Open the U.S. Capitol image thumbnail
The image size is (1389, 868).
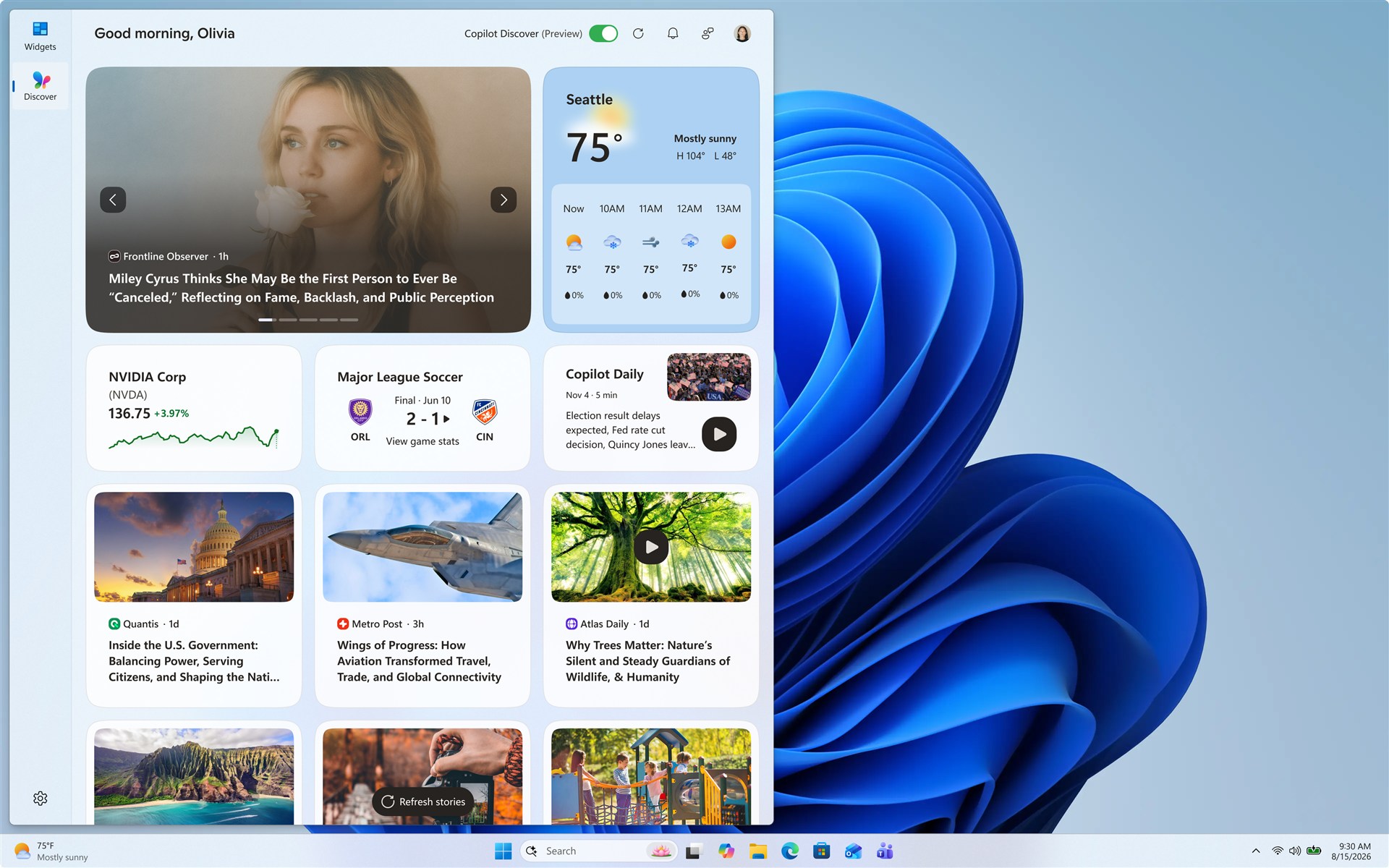coord(194,547)
